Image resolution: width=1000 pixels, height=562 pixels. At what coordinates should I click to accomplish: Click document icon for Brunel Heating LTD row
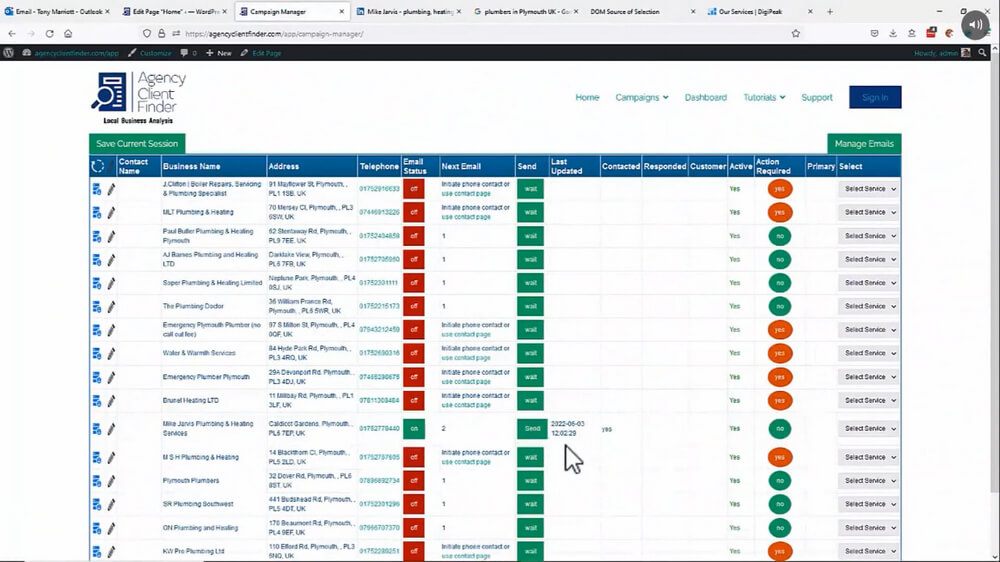97,401
